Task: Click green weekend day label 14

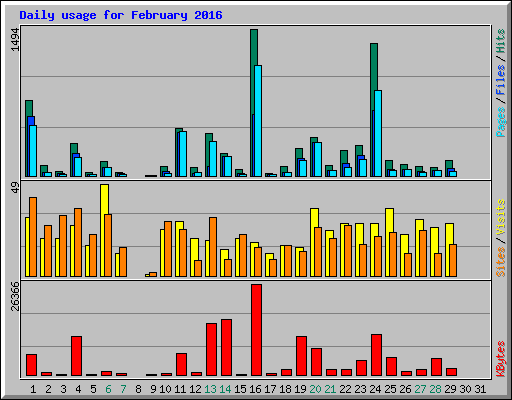Action: pyautogui.click(x=225, y=389)
